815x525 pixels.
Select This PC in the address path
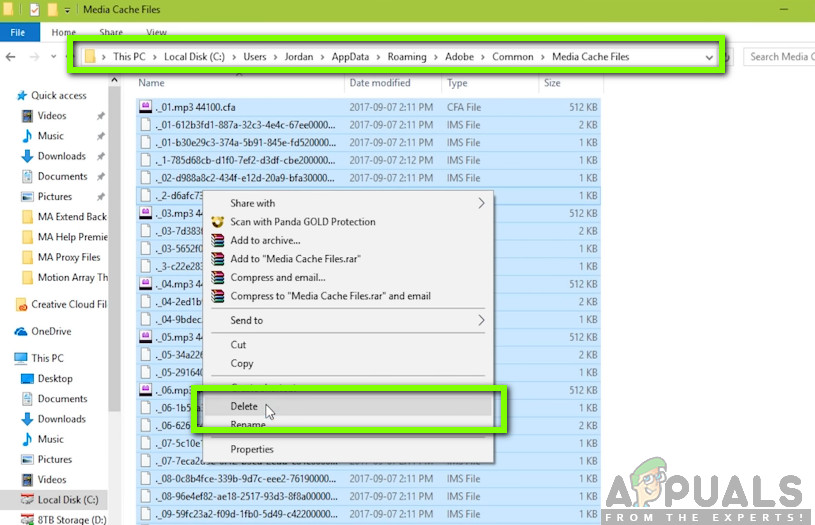129,57
